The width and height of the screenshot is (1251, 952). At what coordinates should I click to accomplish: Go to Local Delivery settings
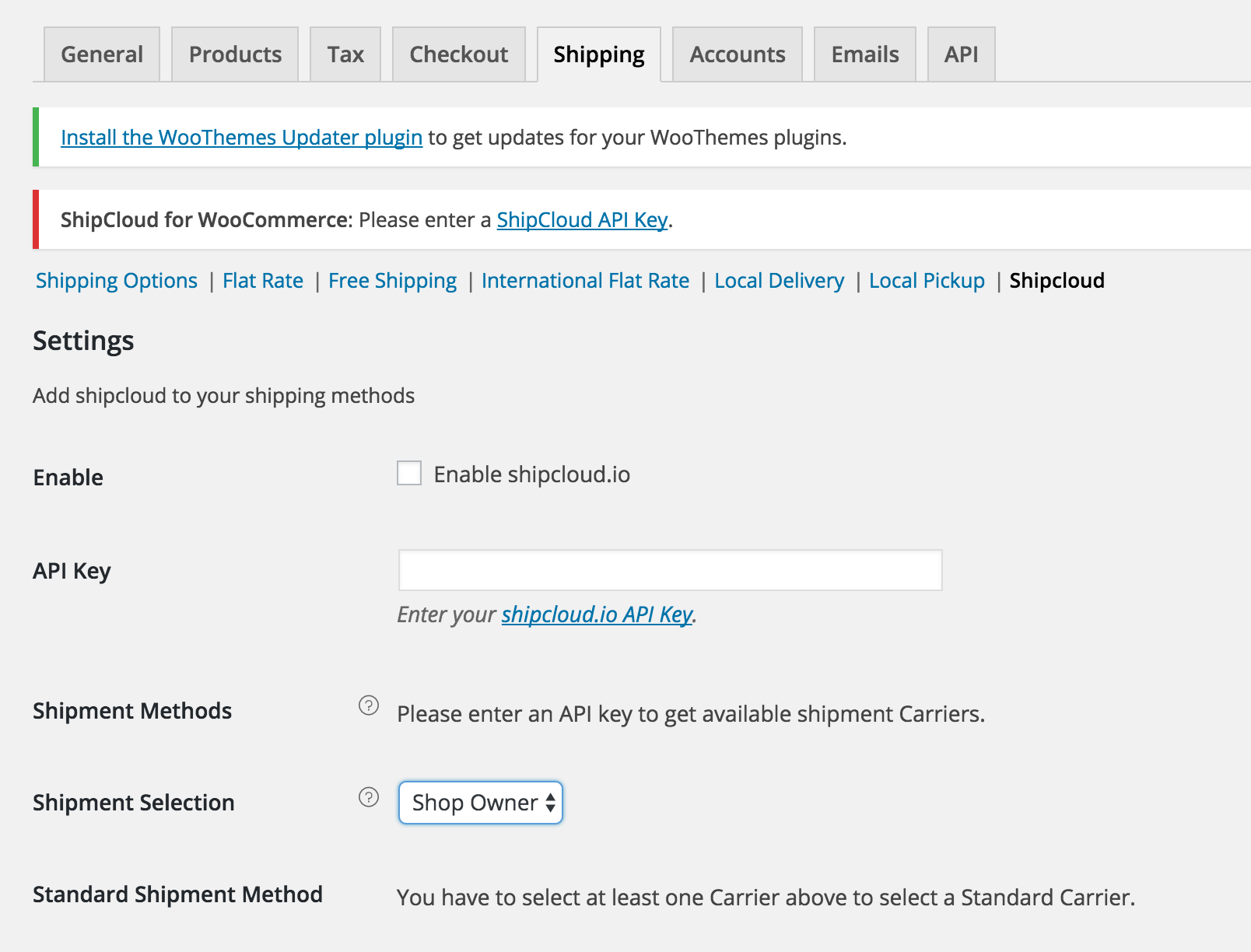(780, 281)
